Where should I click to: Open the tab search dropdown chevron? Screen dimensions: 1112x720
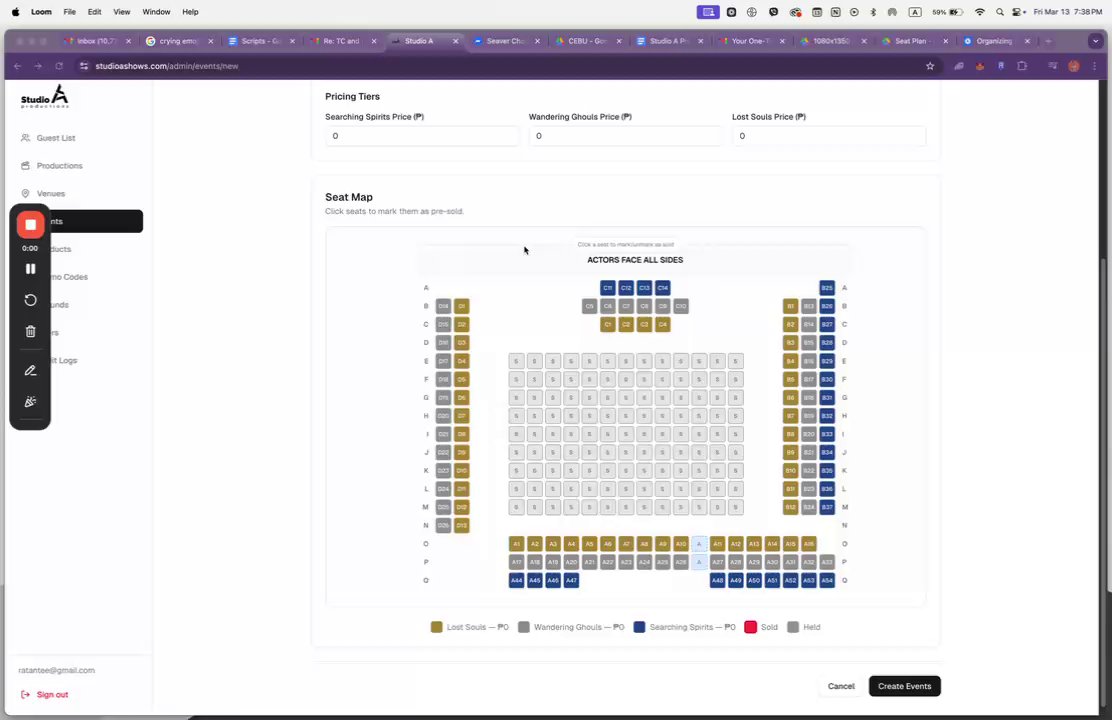[x=1096, y=41]
